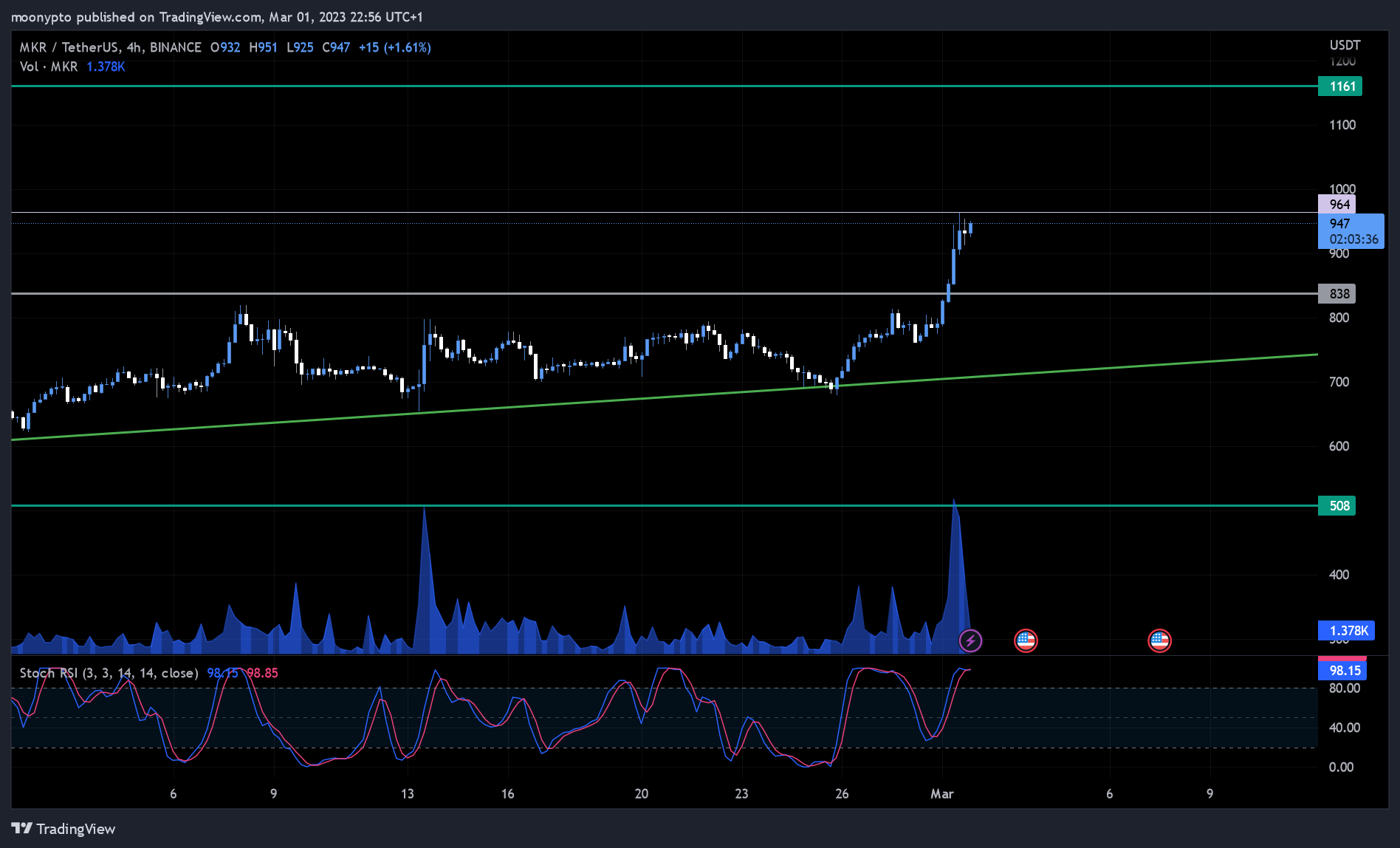The image size is (1400, 848).
Task: Click the 80.00 Stoch RSI axis label
Action: (1345, 688)
